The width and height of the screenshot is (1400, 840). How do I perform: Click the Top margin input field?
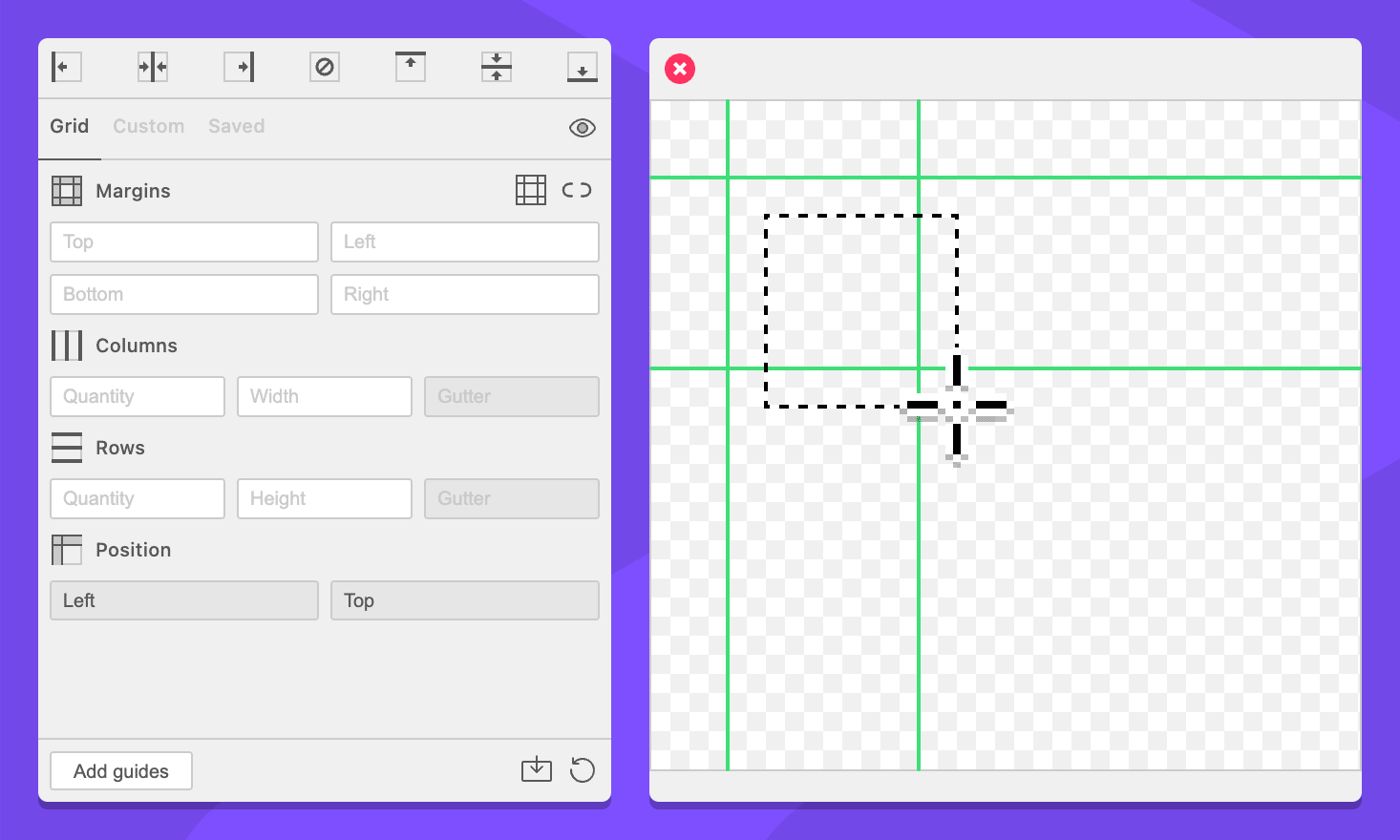184,242
